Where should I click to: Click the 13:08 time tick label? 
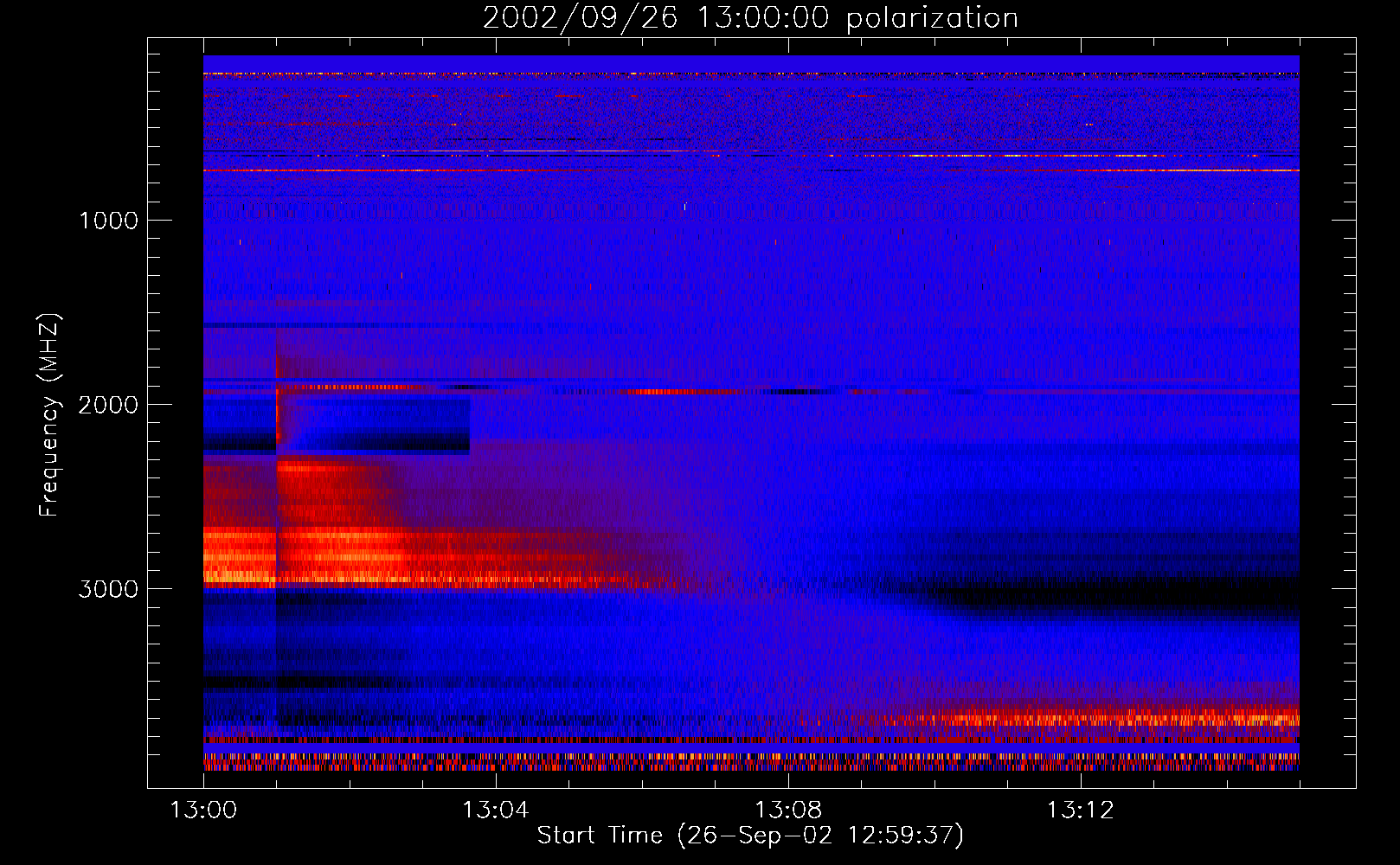coord(788,811)
